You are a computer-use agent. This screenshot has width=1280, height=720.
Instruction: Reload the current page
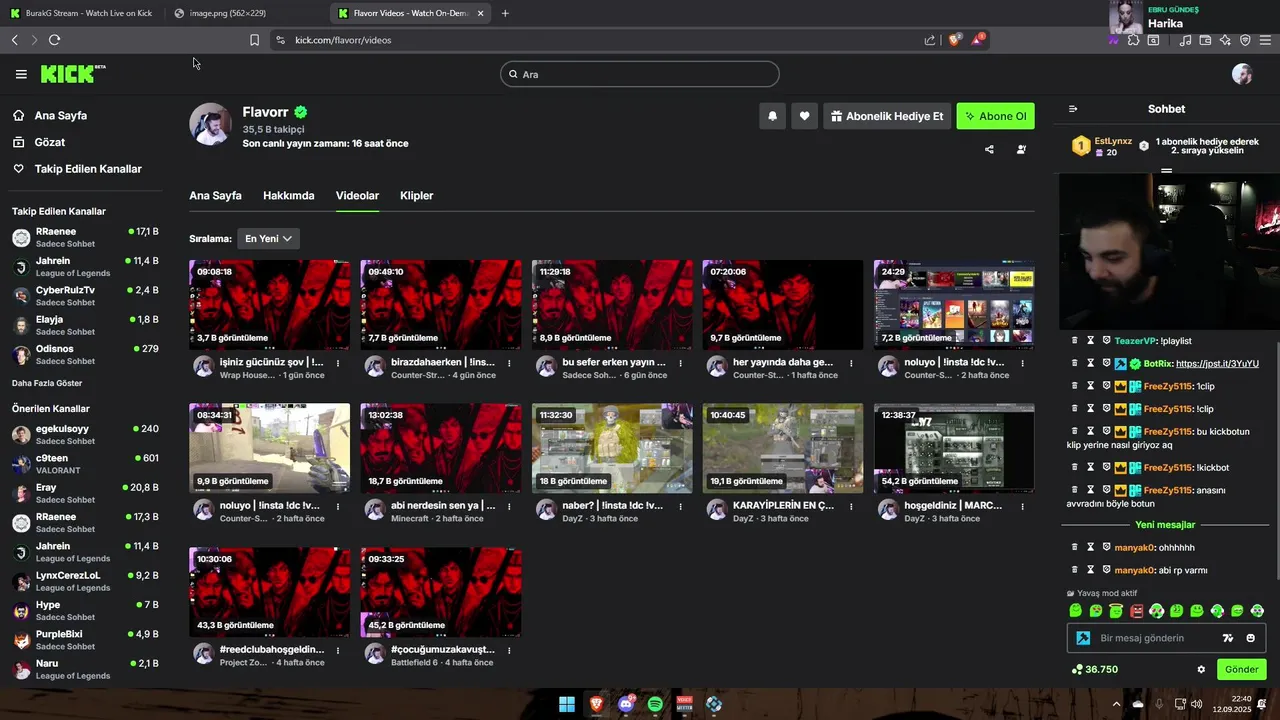click(x=54, y=40)
